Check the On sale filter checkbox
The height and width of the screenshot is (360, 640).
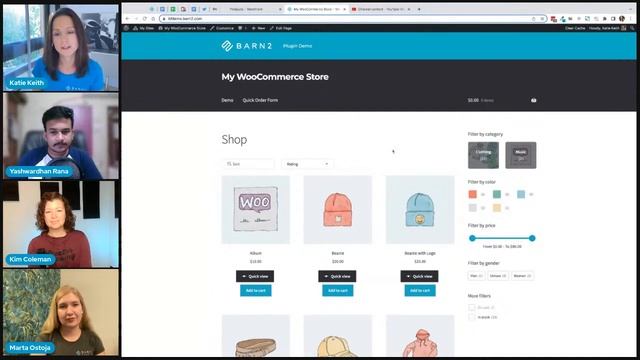coord(472,307)
